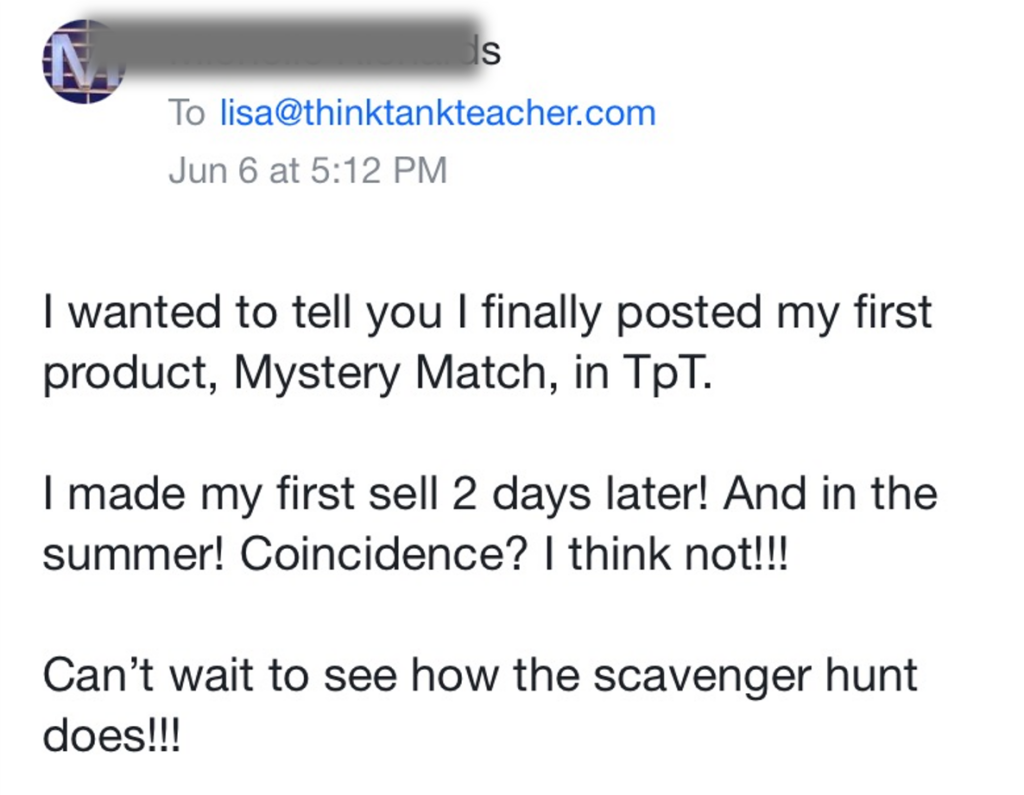Click the sender's round avatar icon

click(84, 62)
